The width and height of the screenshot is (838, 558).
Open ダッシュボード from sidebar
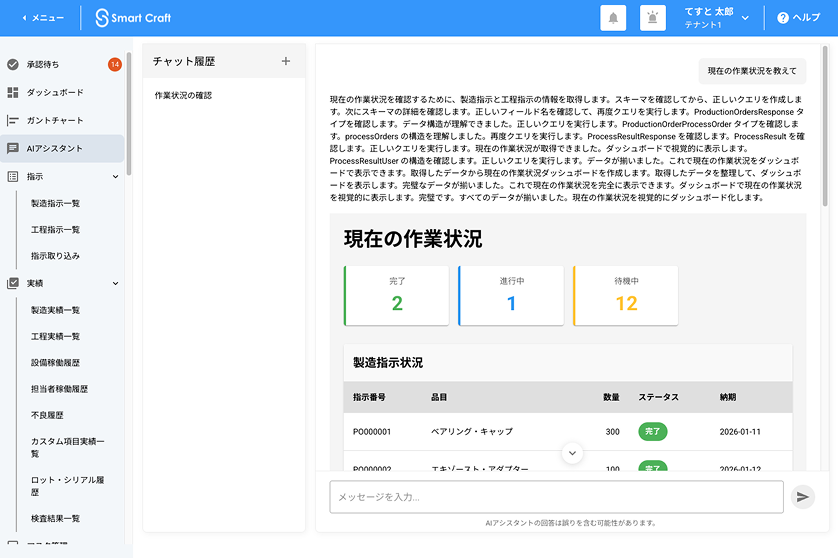(62, 92)
